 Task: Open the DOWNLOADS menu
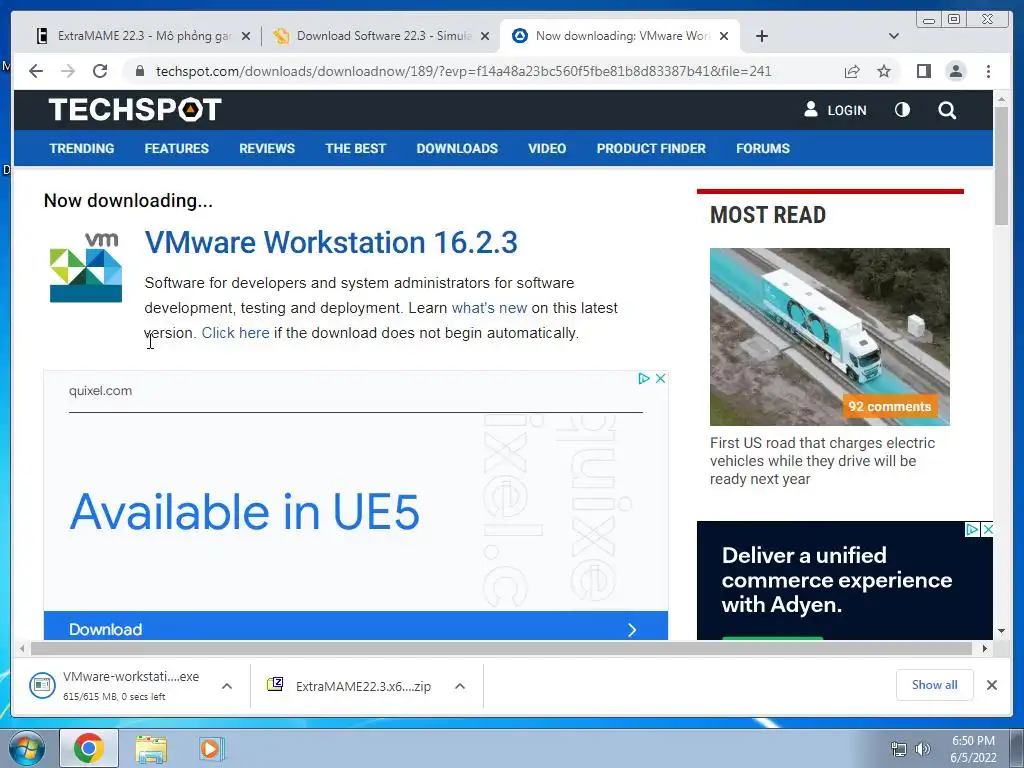pos(457,148)
